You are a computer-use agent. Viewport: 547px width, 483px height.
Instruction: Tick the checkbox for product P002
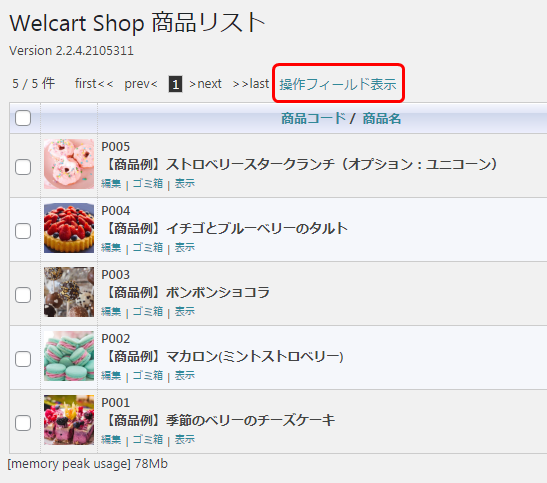pos(23,359)
